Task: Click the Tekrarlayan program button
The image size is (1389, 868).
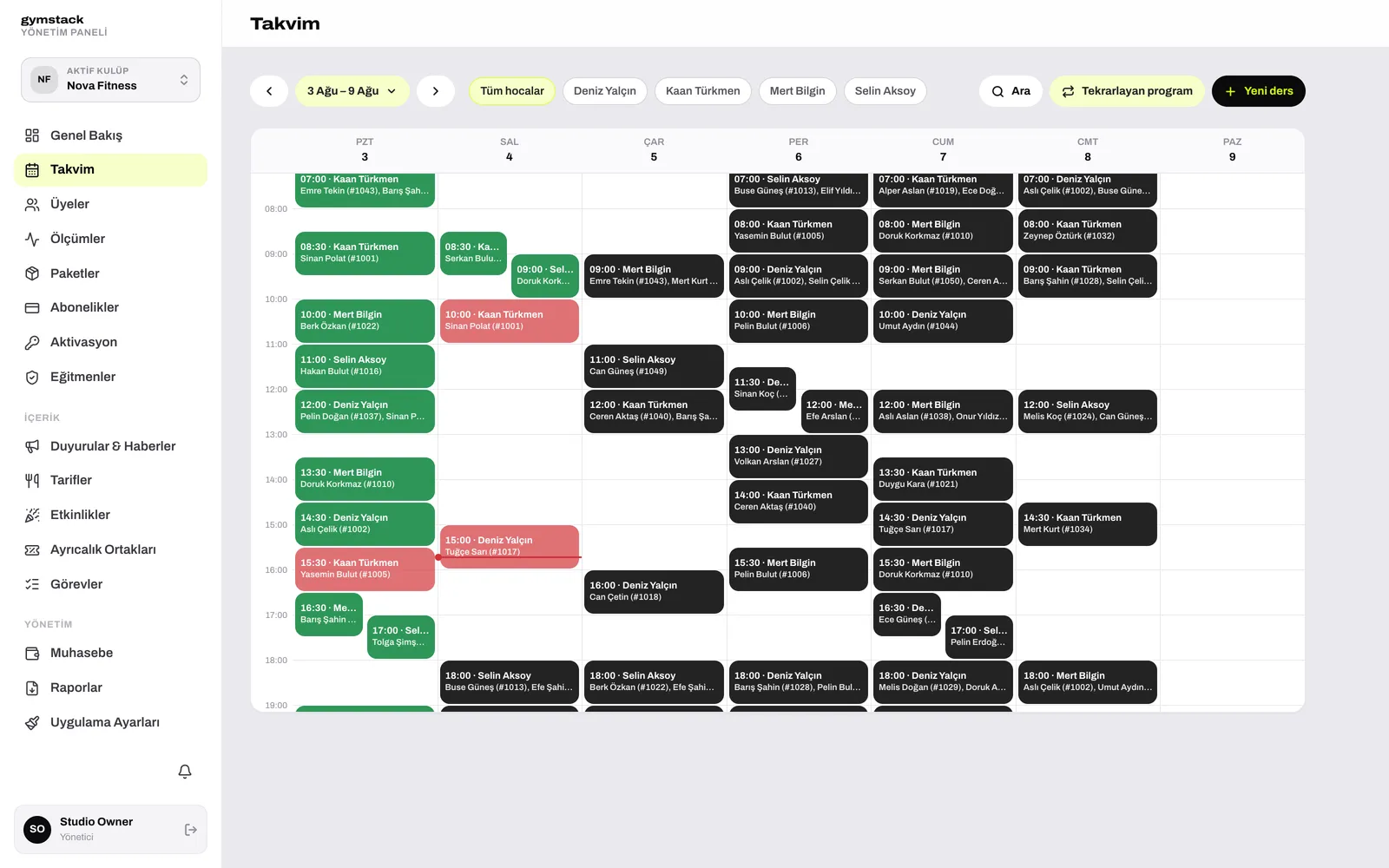Action: (1127, 91)
